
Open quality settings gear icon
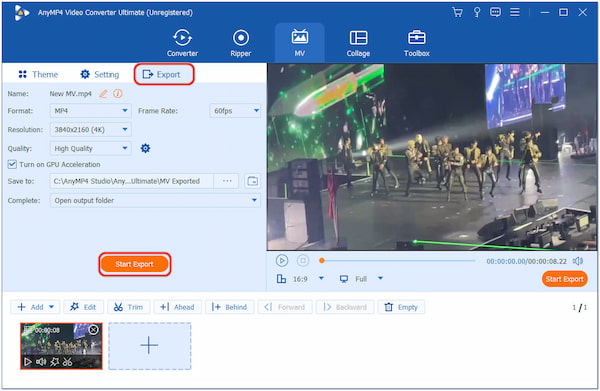[x=145, y=148]
